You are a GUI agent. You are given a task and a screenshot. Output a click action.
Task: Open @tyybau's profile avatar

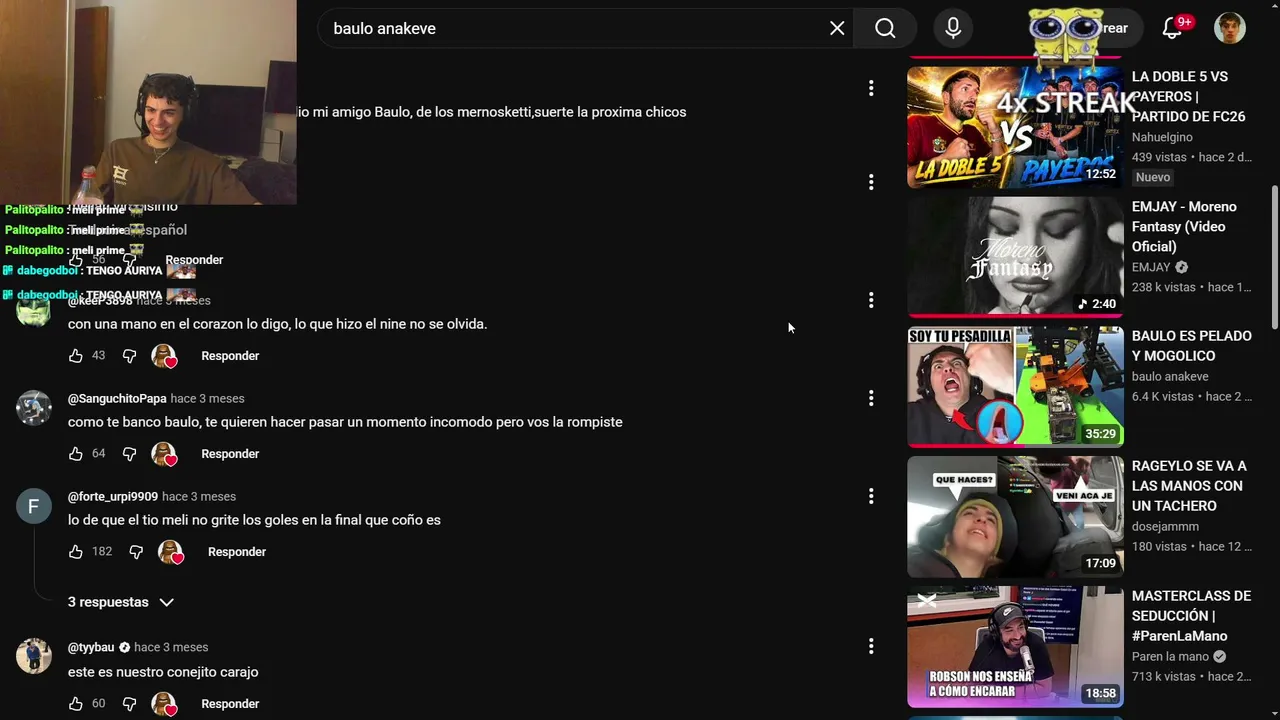click(33, 657)
